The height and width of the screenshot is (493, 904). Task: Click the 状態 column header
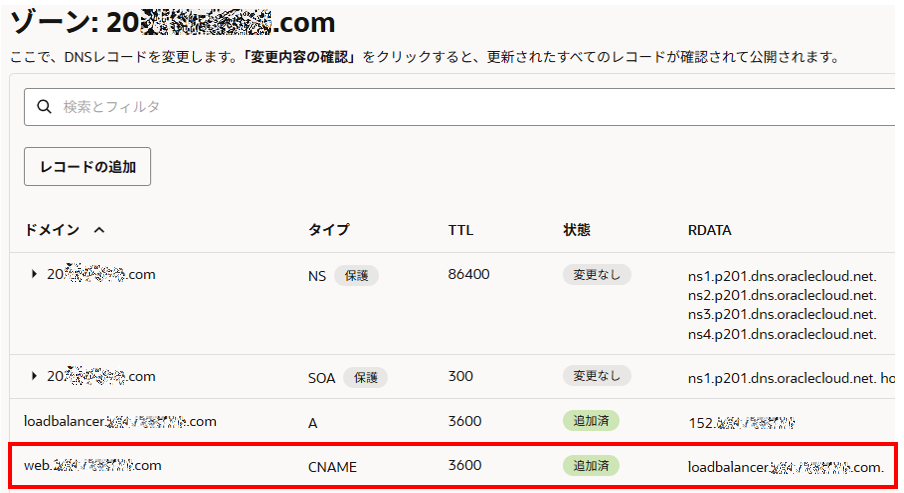coord(577,230)
